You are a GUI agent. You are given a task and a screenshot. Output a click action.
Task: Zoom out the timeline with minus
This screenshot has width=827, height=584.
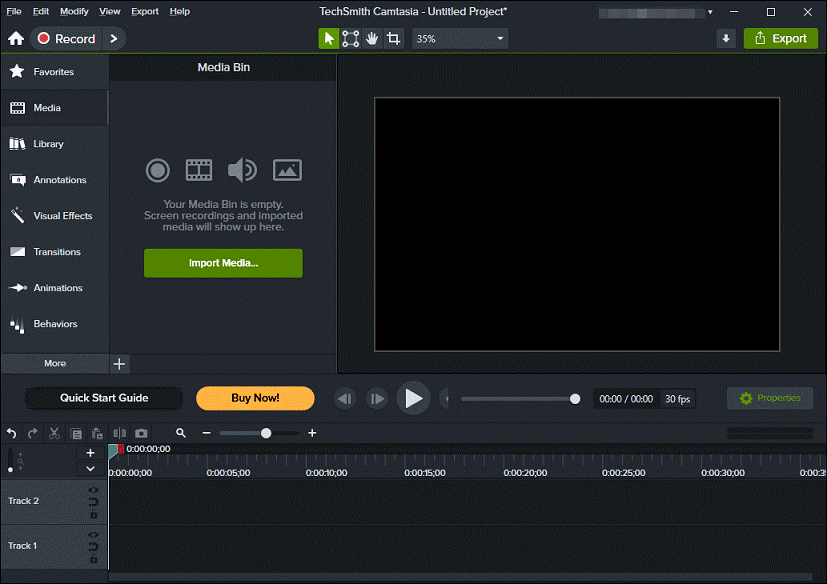click(x=206, y=433)
